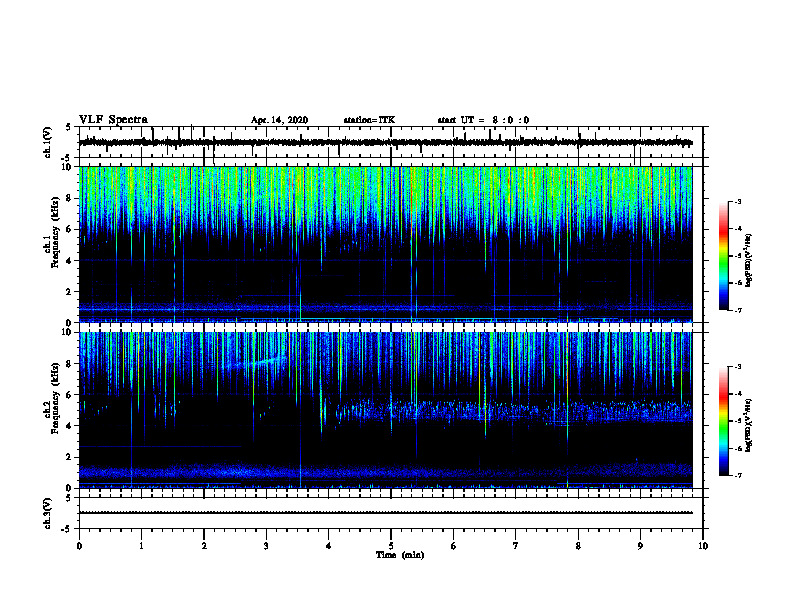
Task: Click time axis tick label "3"
Action: [x=266, y=546]
